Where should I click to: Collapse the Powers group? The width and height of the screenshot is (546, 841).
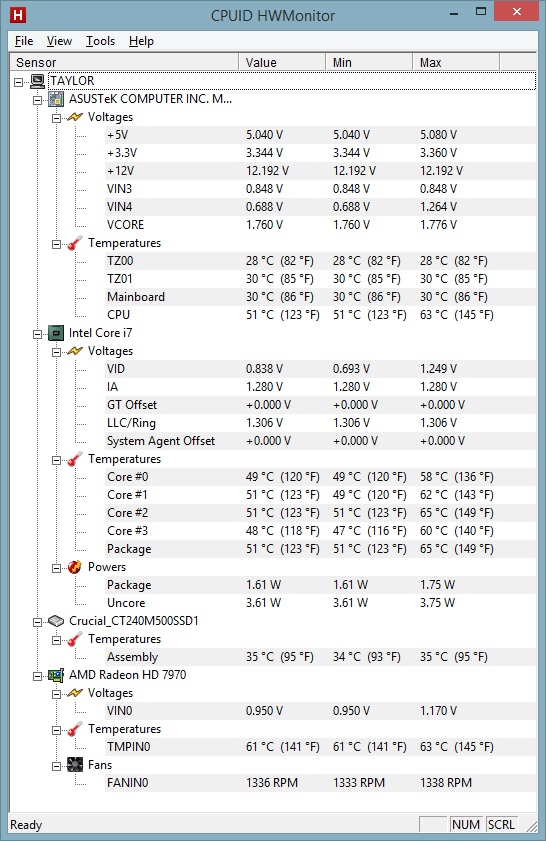pos(56,568)
